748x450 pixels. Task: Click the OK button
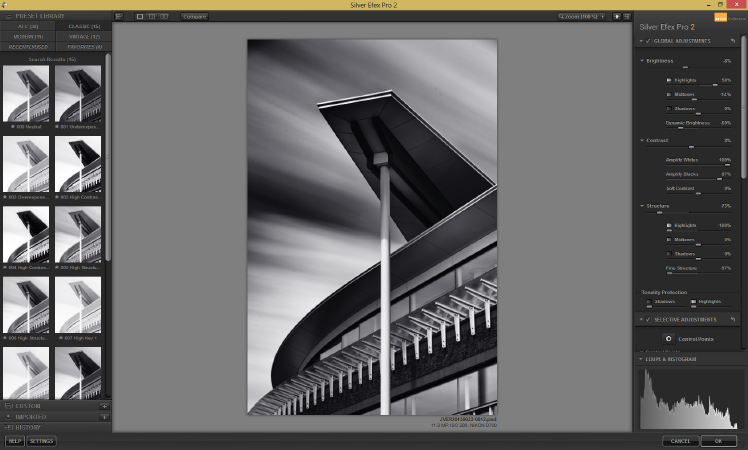coord(718,441)
